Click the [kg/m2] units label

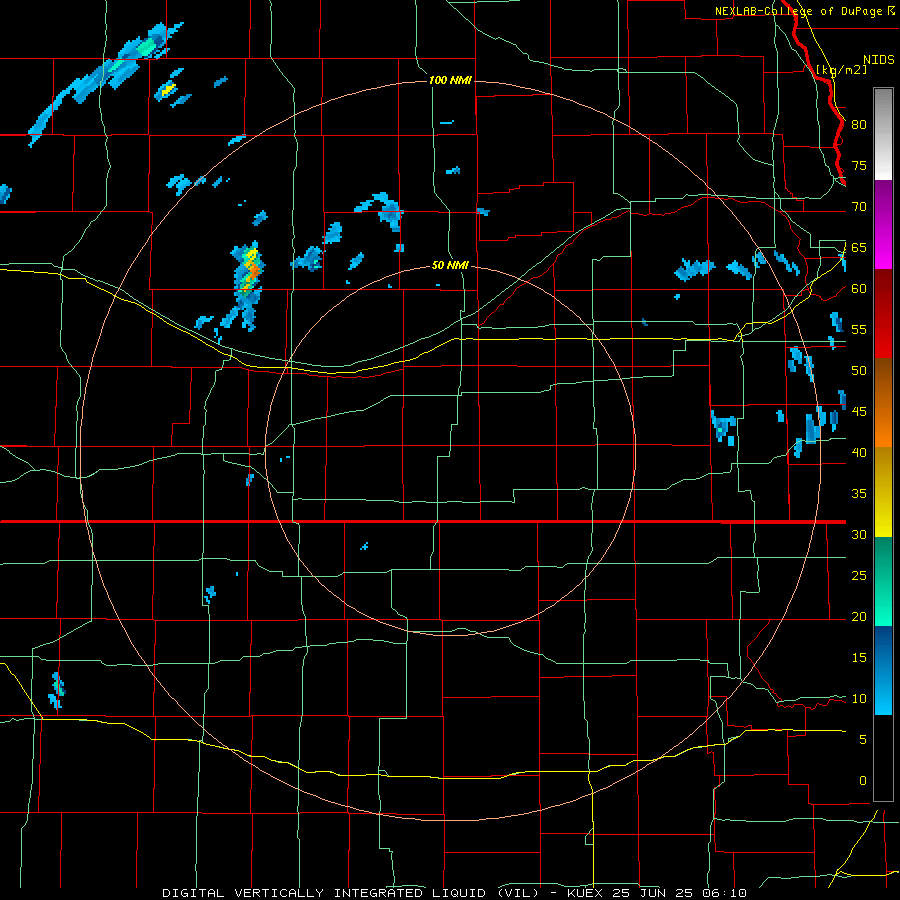pos(842,69)
